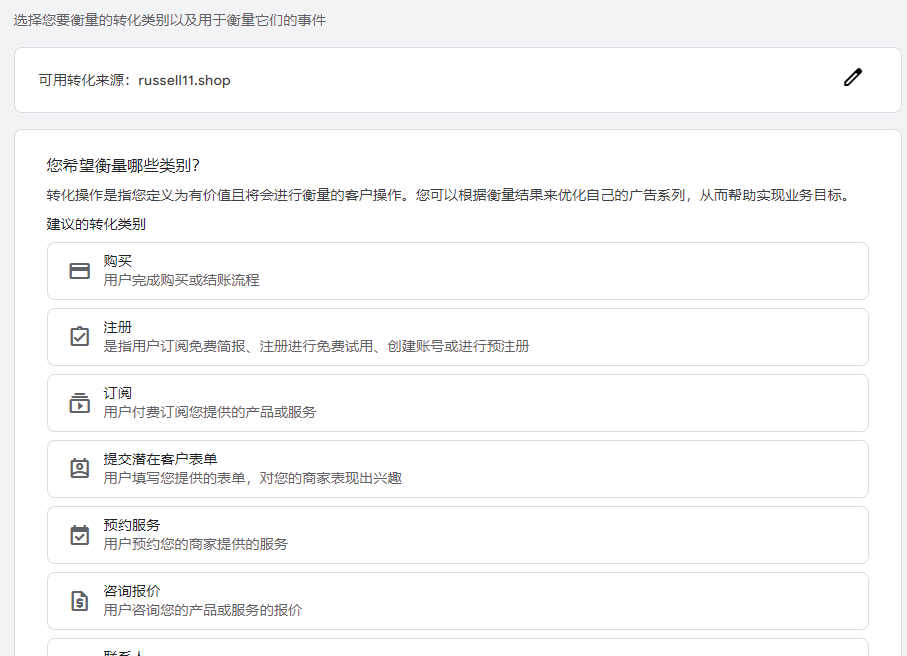Screen dimensions: 907x656
Task: Click the contact form icon for 提交潜在客户表单
Action: coord(80,469)
